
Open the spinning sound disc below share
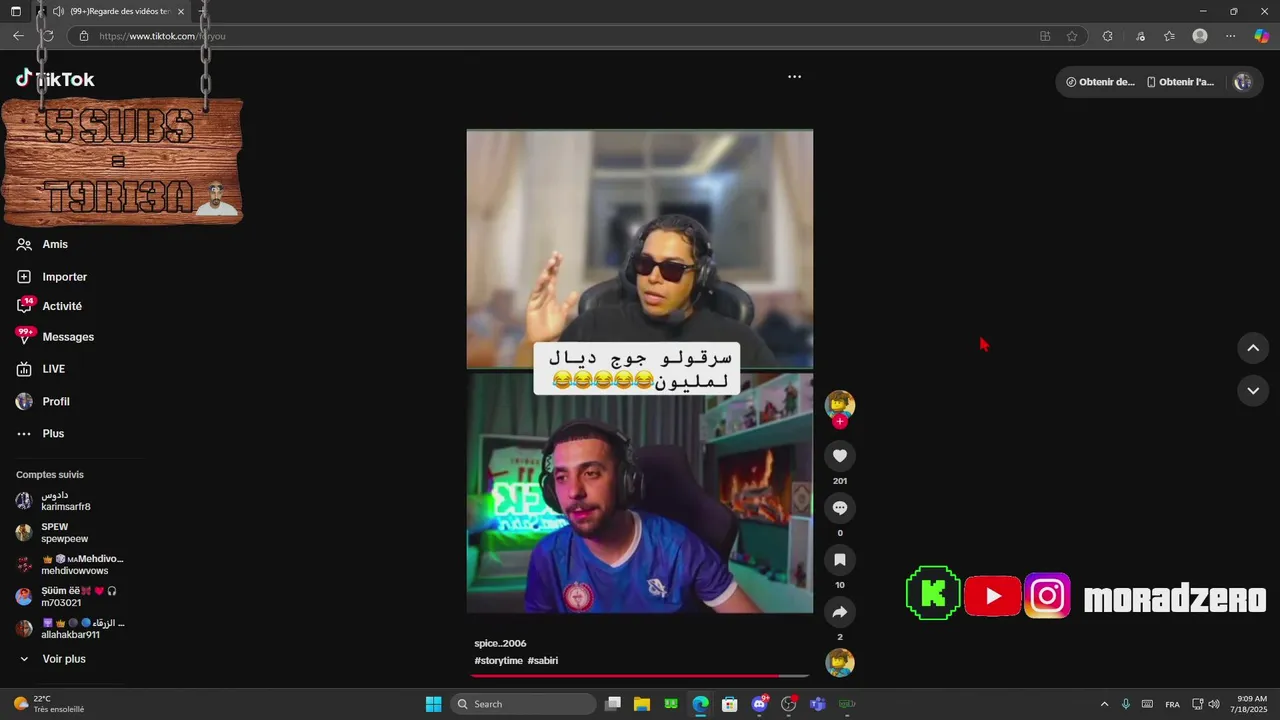tap(840, 662)
